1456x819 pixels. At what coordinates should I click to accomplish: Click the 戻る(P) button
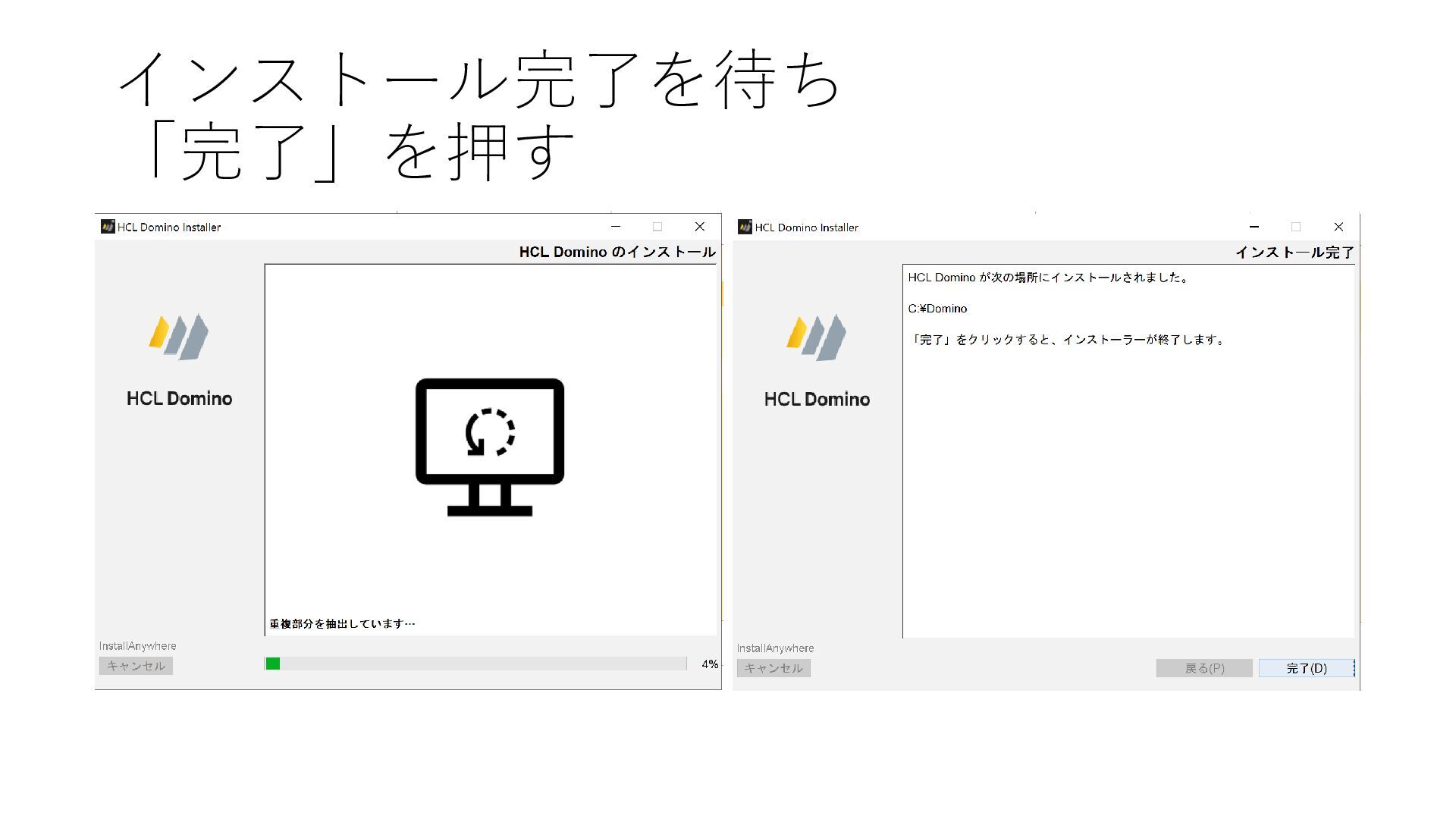click(1203, 668)
